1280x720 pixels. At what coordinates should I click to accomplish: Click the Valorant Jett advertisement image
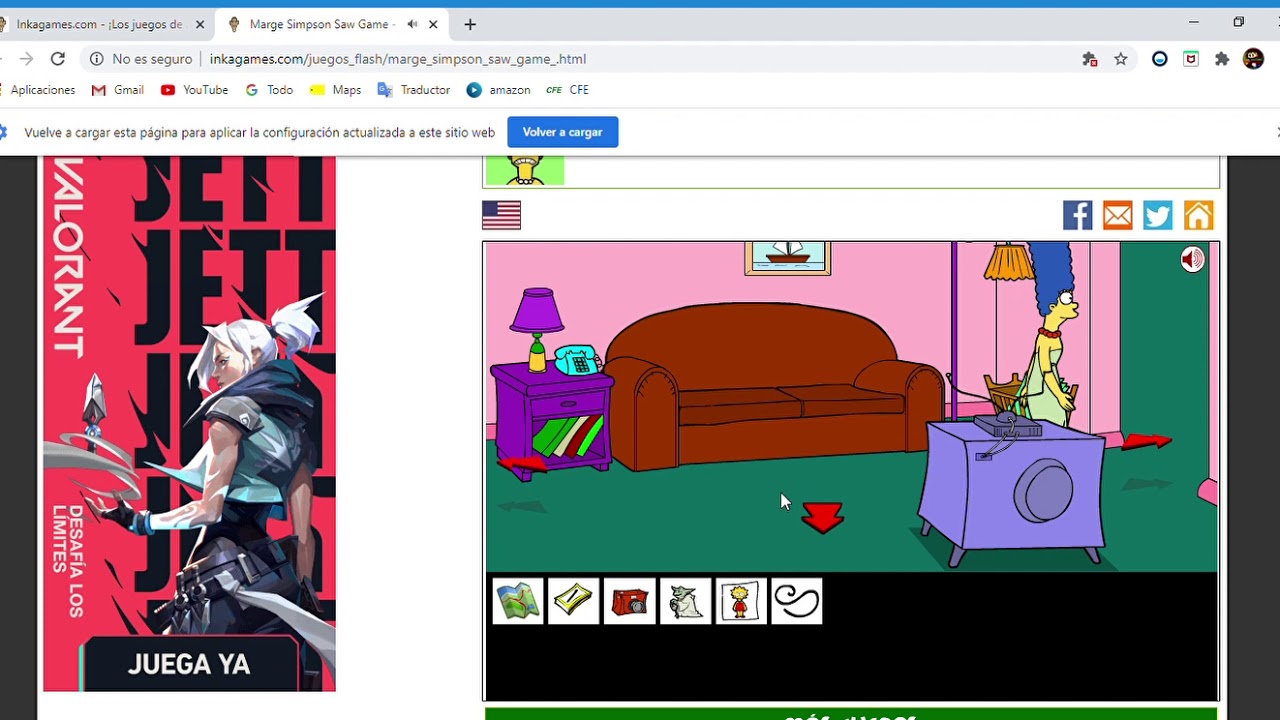[189, 423]
